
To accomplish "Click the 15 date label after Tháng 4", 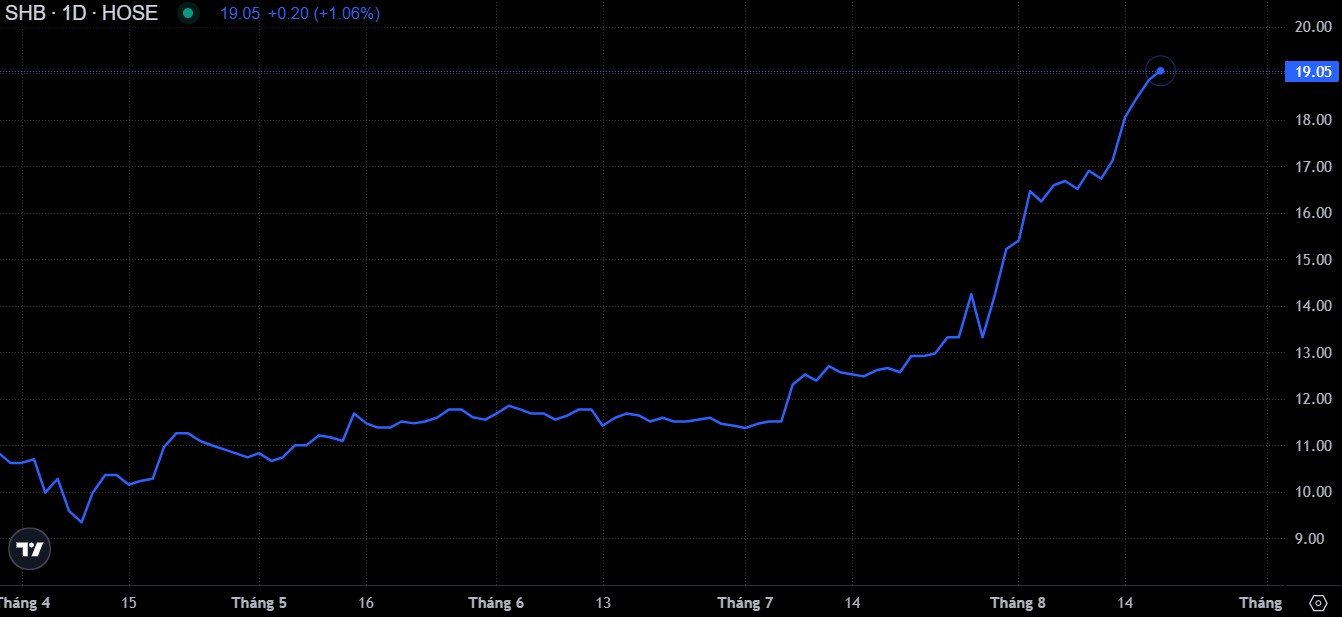I will tap(129, 603).
